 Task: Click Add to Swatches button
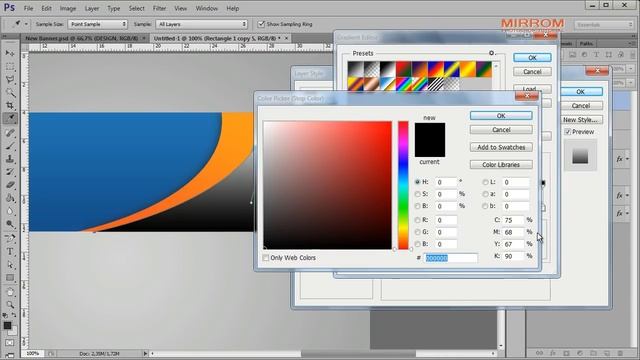[x=501, y=147]
